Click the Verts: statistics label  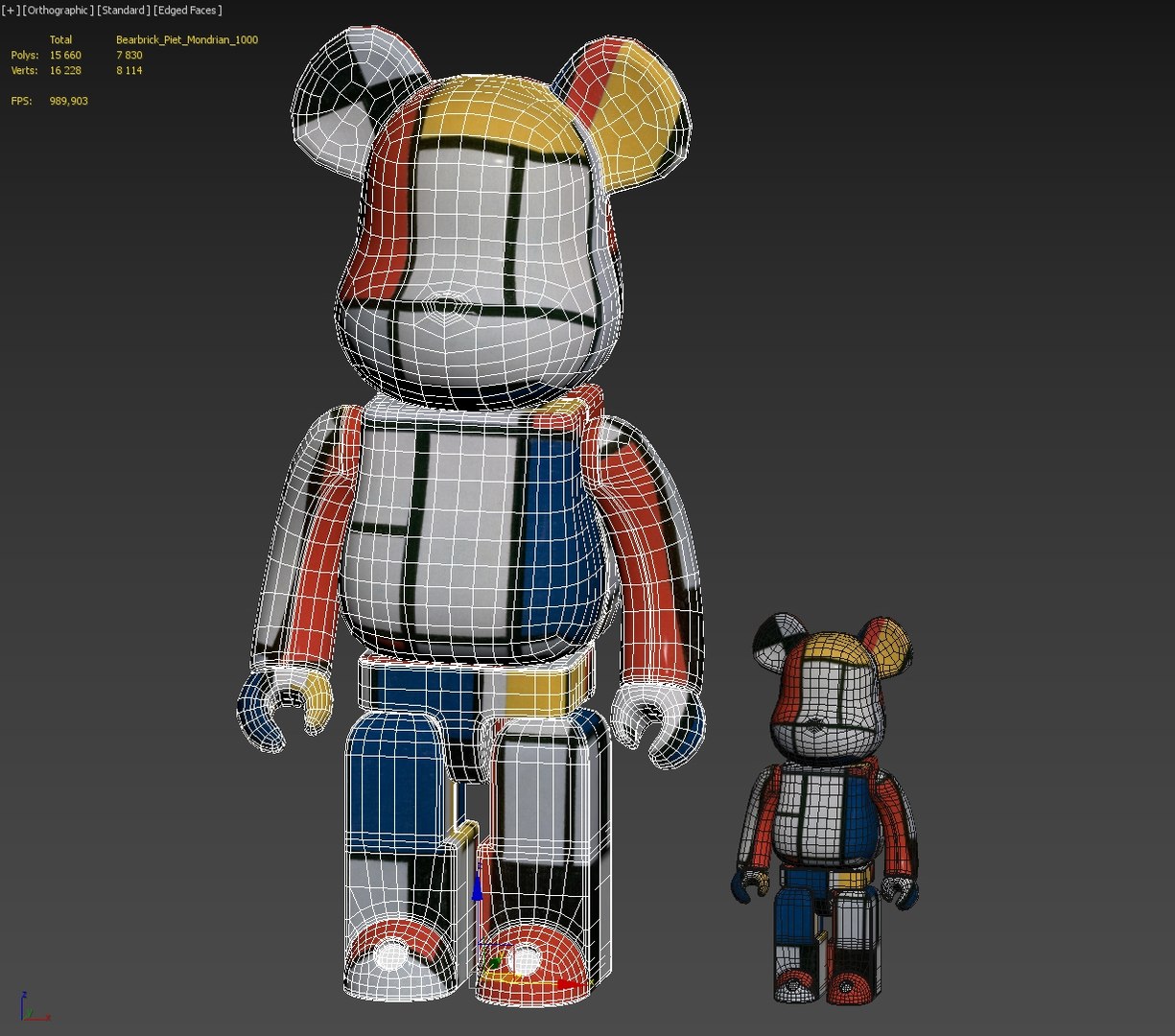(x=24, y=71)
